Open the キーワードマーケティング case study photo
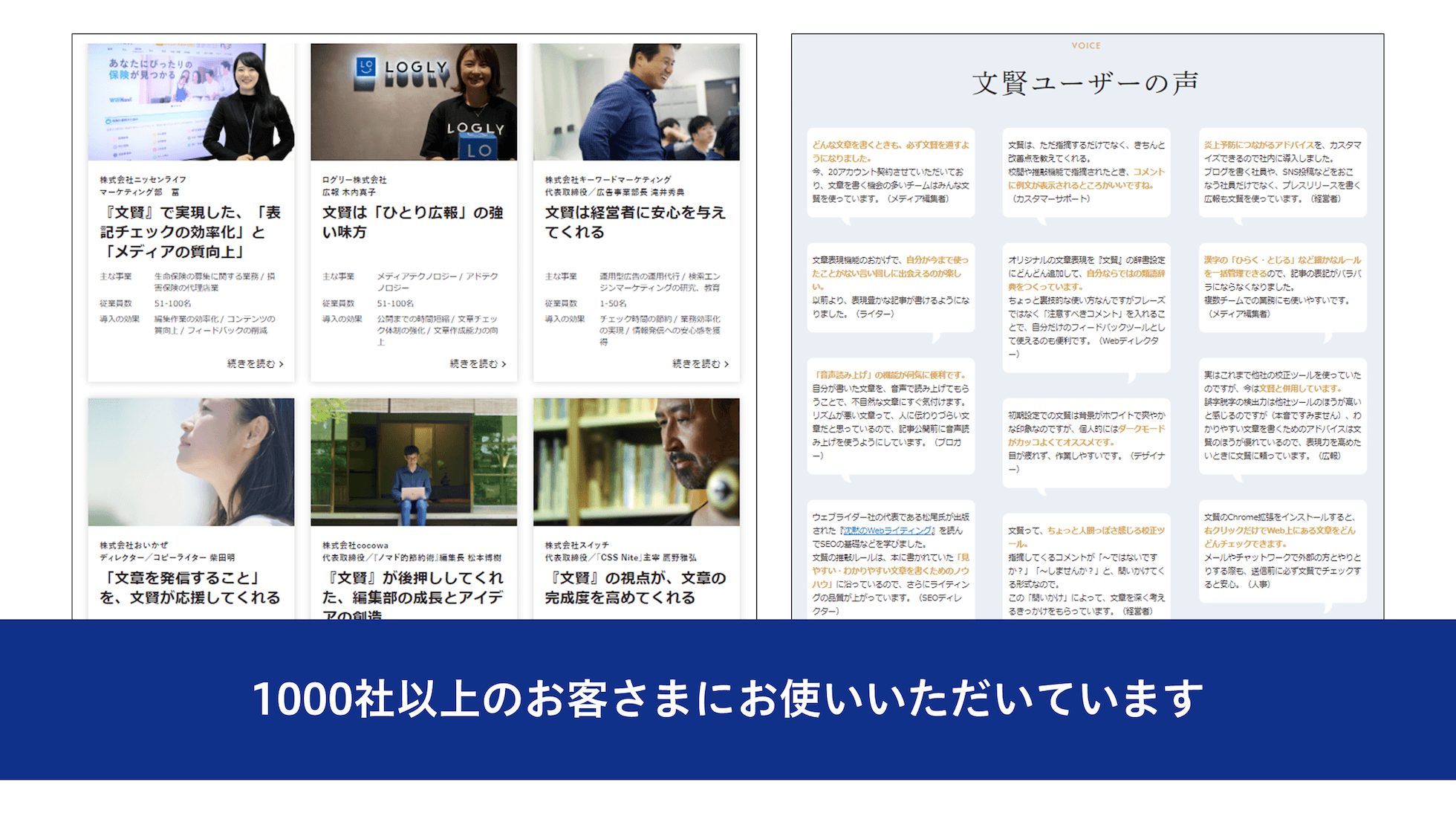This screenshot has width=1456, height=819. 637,102
